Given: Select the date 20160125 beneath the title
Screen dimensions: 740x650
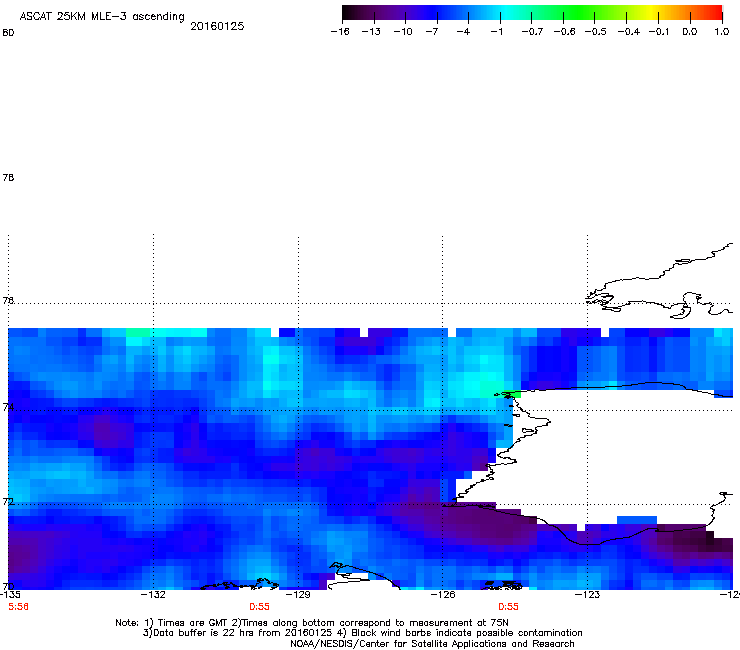Looking at the screenshot, I should point(217,26).
